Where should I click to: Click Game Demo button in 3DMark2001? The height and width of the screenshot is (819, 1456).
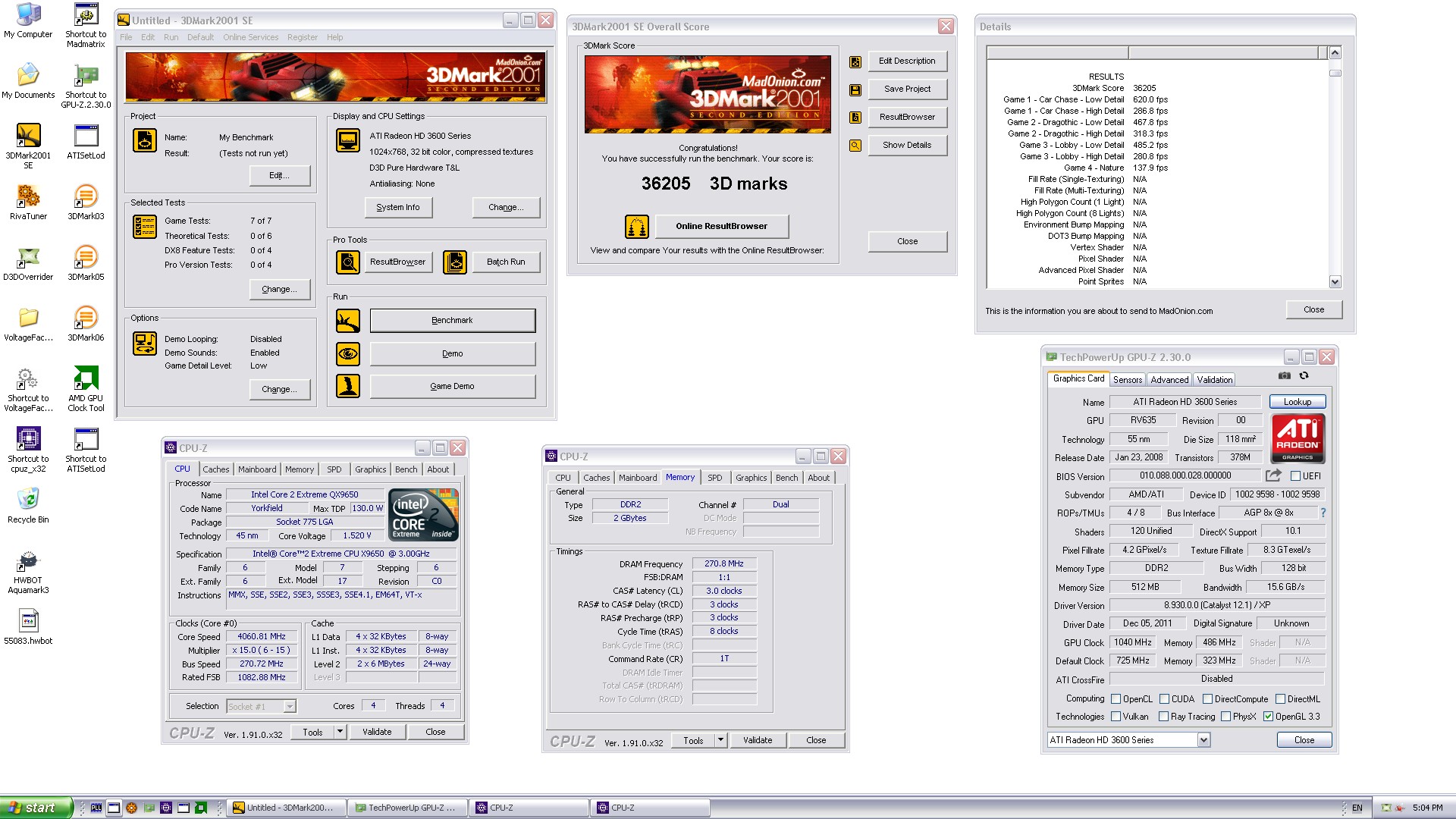click(x=452, y=386)
